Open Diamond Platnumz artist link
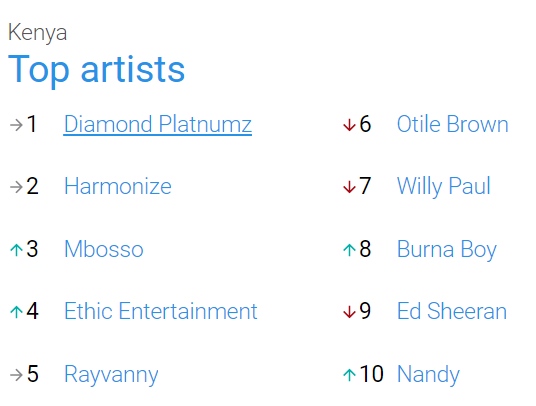 tap(158, 124)
